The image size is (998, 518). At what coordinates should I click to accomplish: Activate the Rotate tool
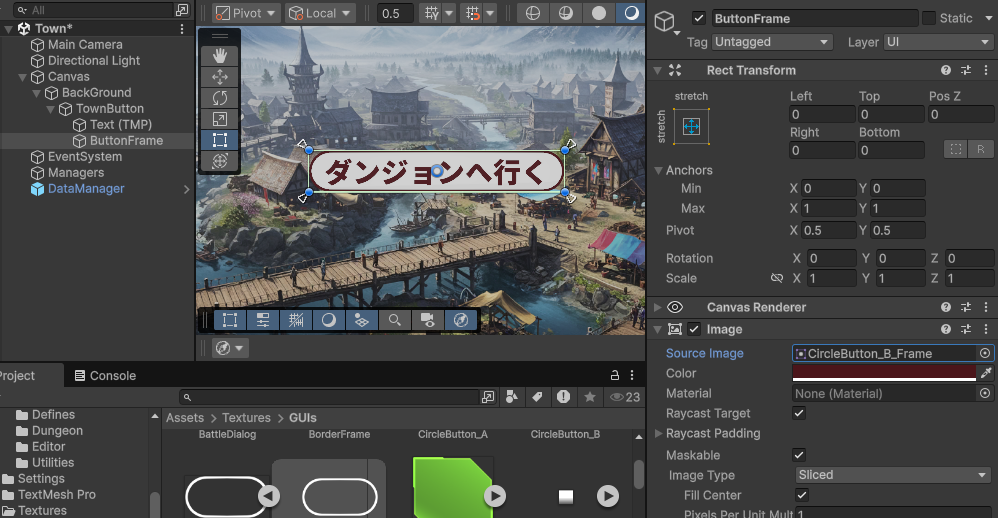coord(219,98)
